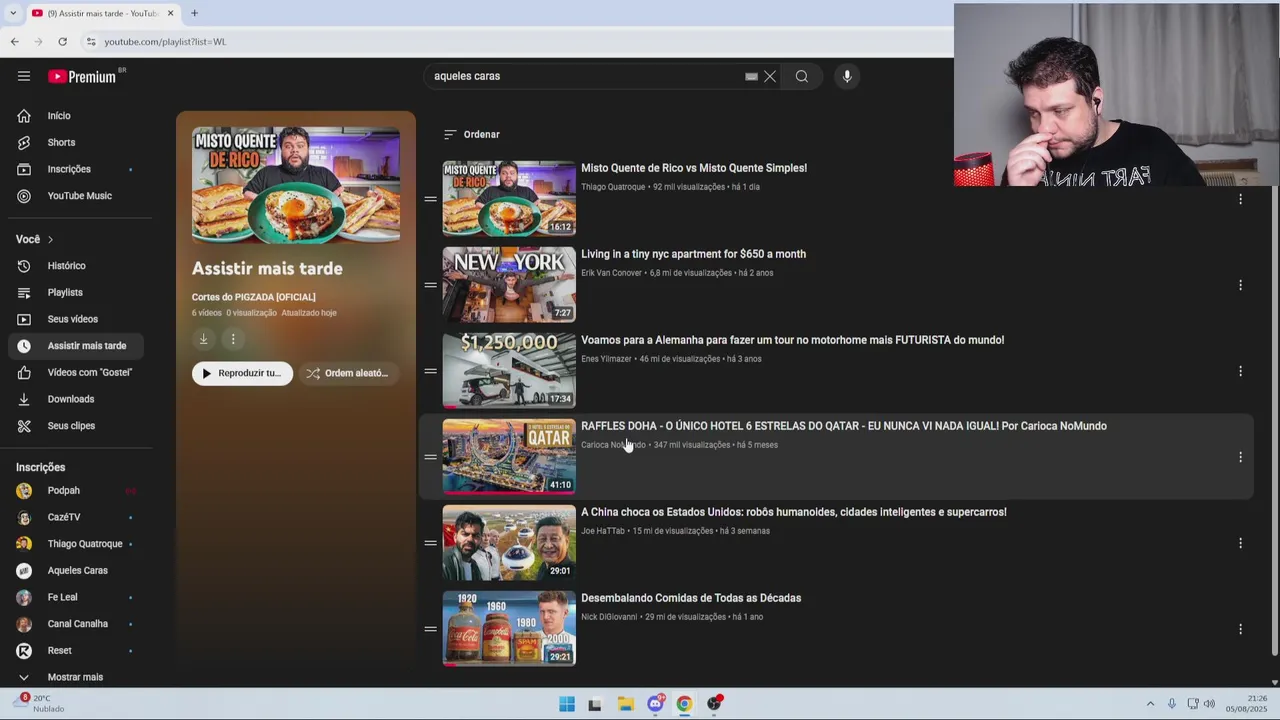Click Ordem aleatória shuffle button
Screen dimensions: 1280x720
point(348,373)
